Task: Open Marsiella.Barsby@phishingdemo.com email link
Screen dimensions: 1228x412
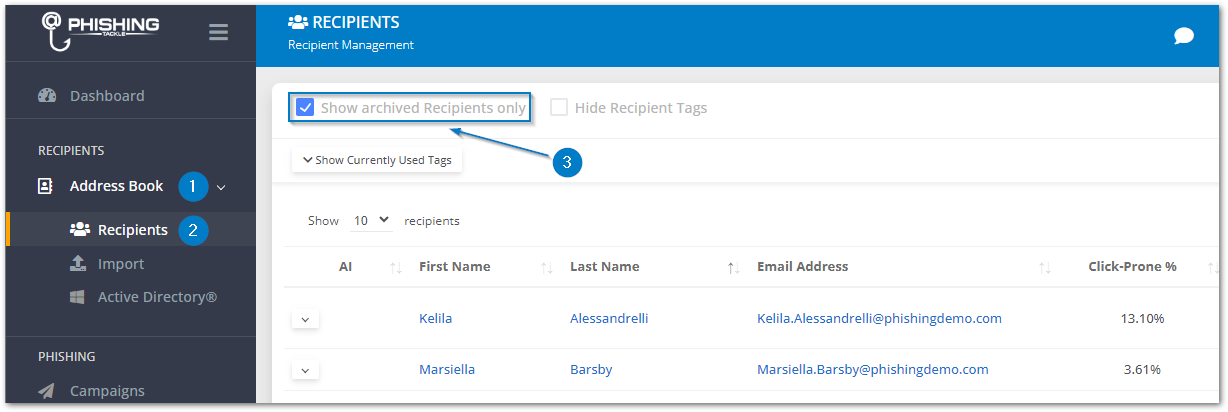Action: [x=873, y=369]
